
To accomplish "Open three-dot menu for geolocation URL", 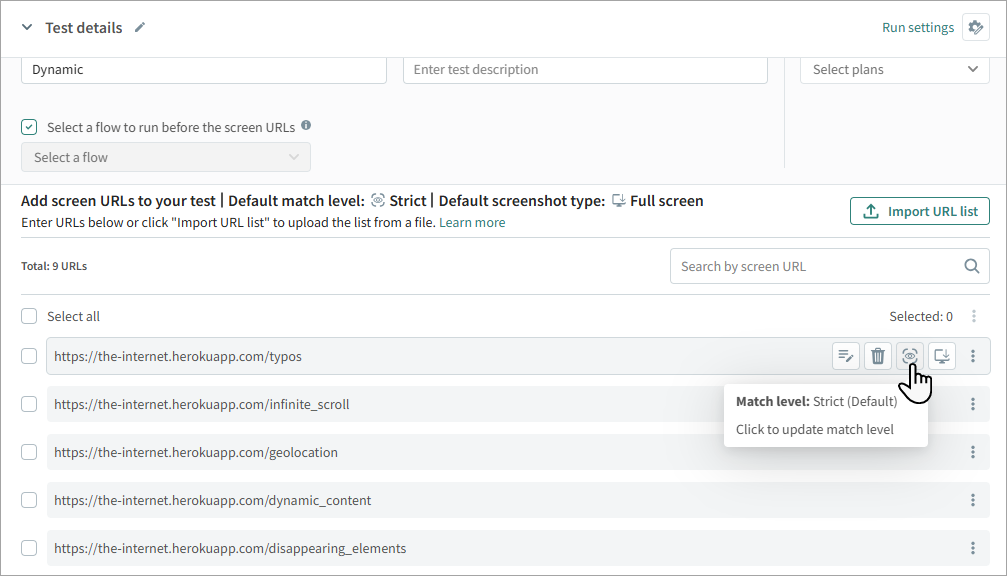I will coord(973,452).
